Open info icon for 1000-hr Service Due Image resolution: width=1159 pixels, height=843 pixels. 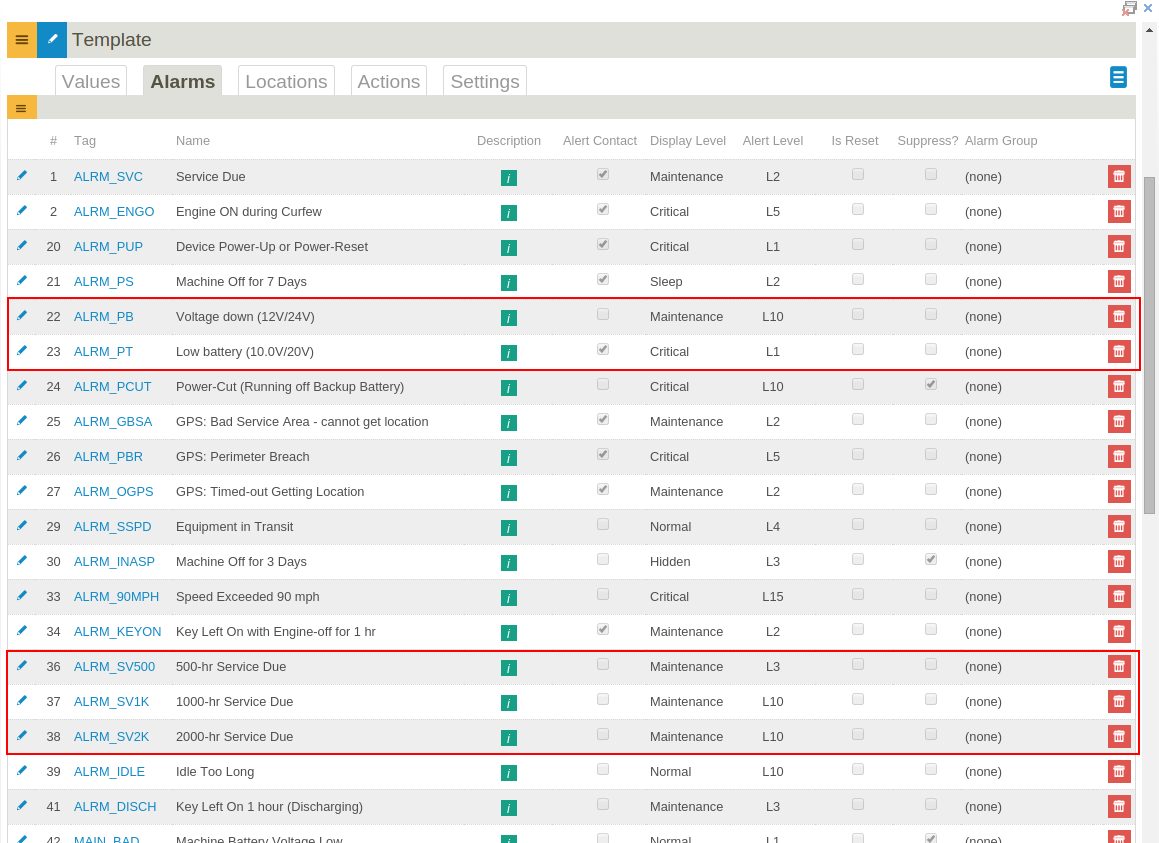click(509, 702)
